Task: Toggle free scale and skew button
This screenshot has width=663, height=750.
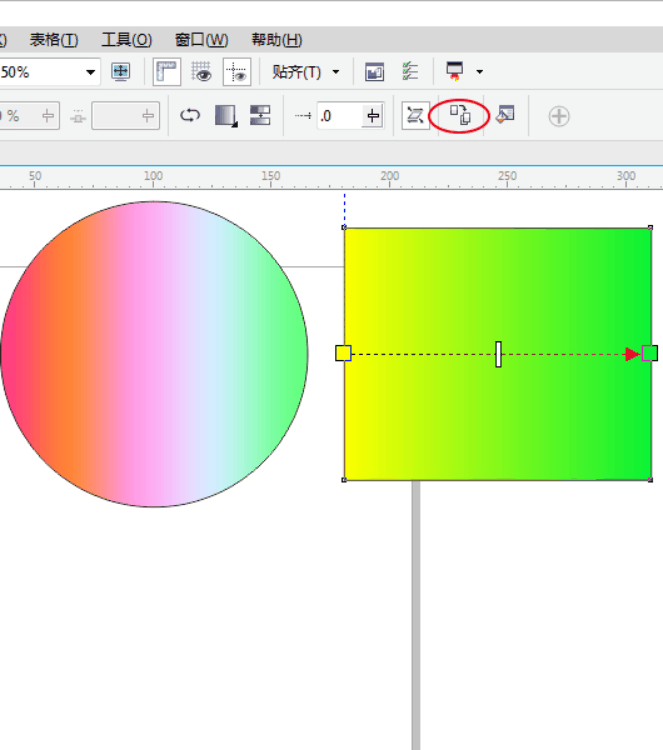Action: pos(415,115)
